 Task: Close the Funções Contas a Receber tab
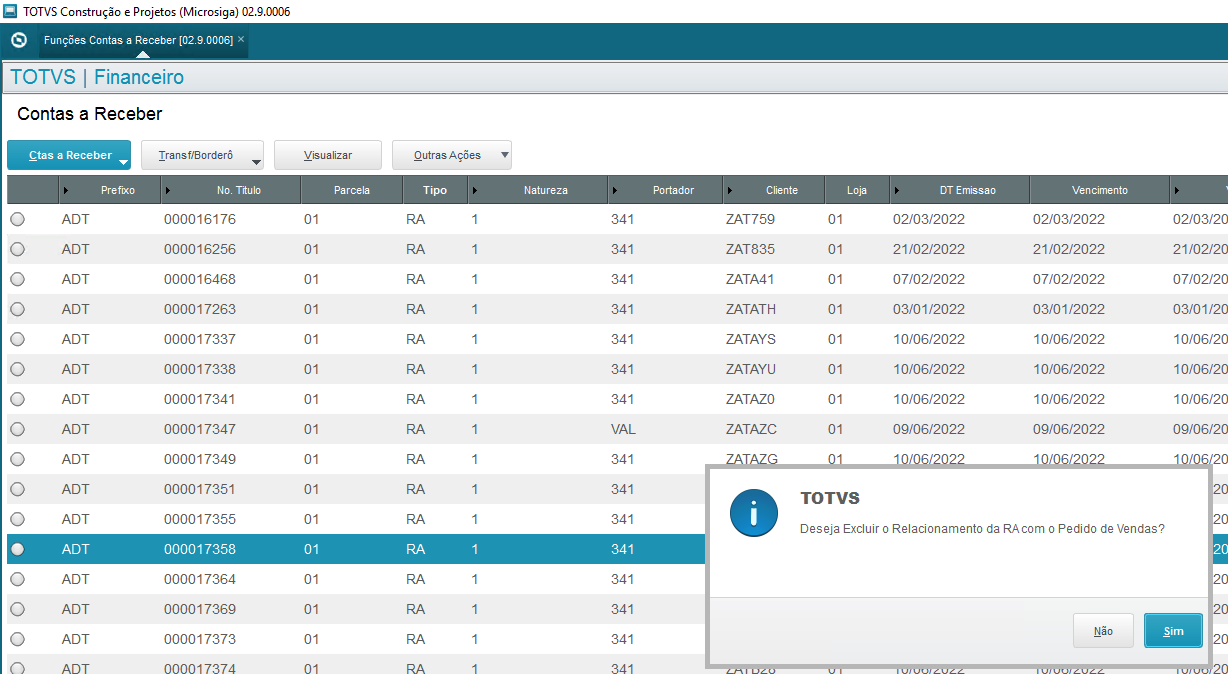(x=241, y=39)
